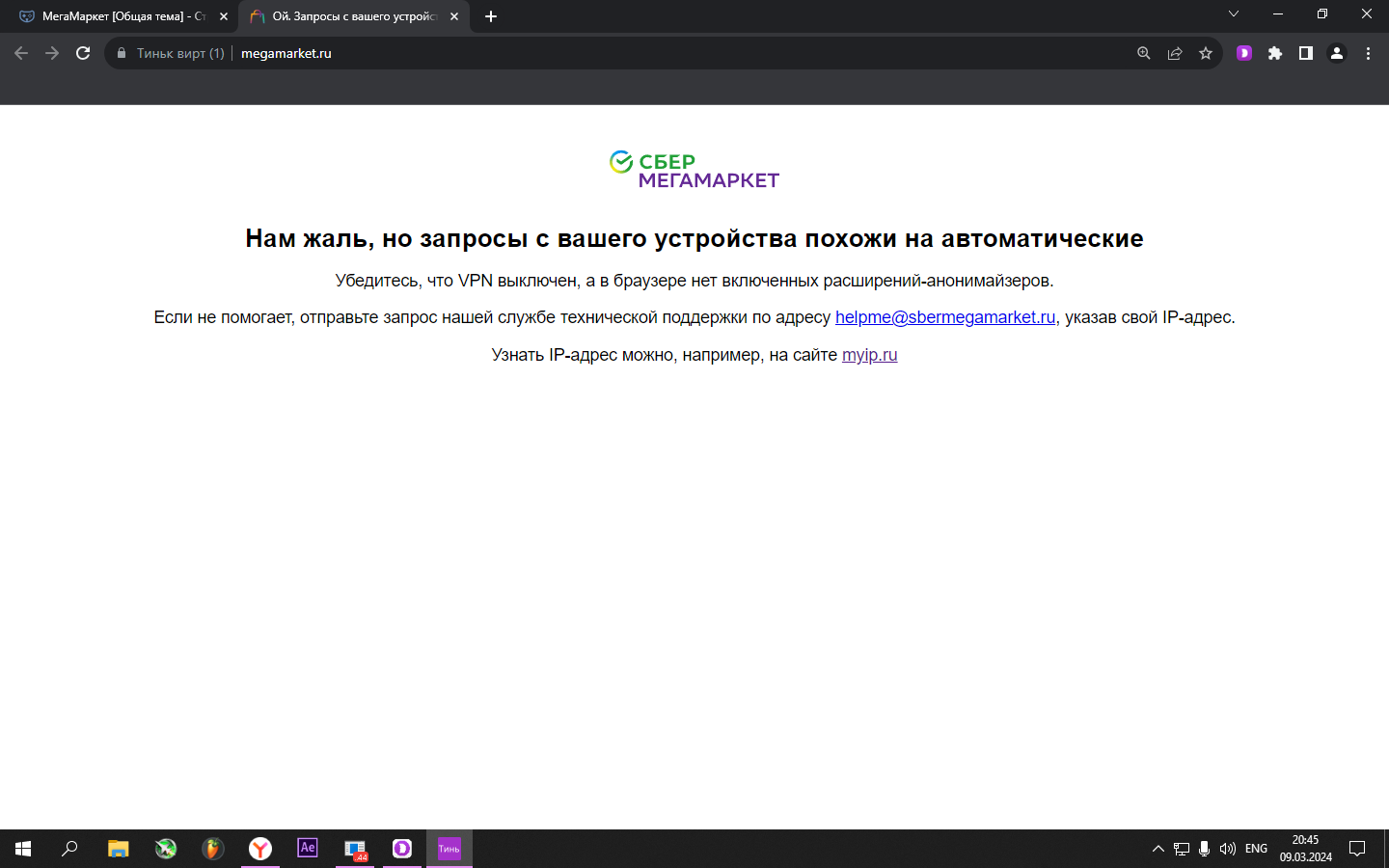1389x868 pixels.
Task: Open the network status tray icon
Action: pyautogui.click(x=1182, y=849)
